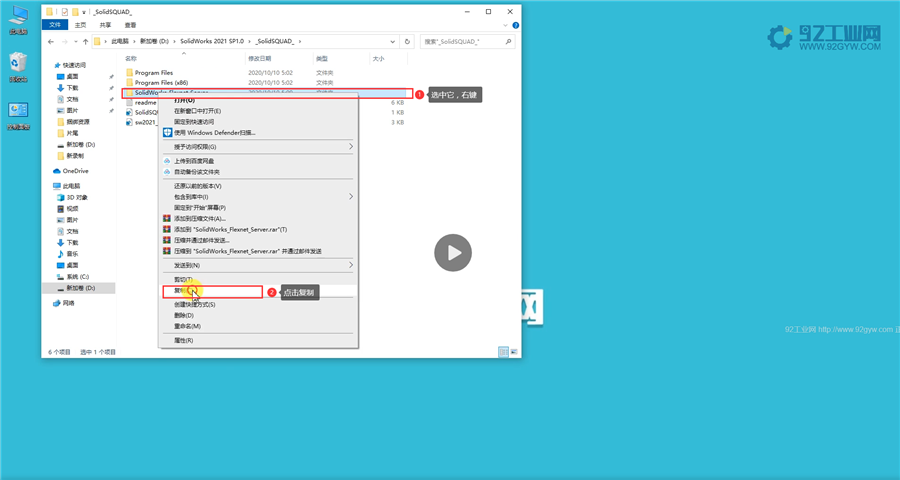This screenshot has height=480, width=900.
Task: Expand the 包含到库中(I) submenu
Action: [351, 196]
